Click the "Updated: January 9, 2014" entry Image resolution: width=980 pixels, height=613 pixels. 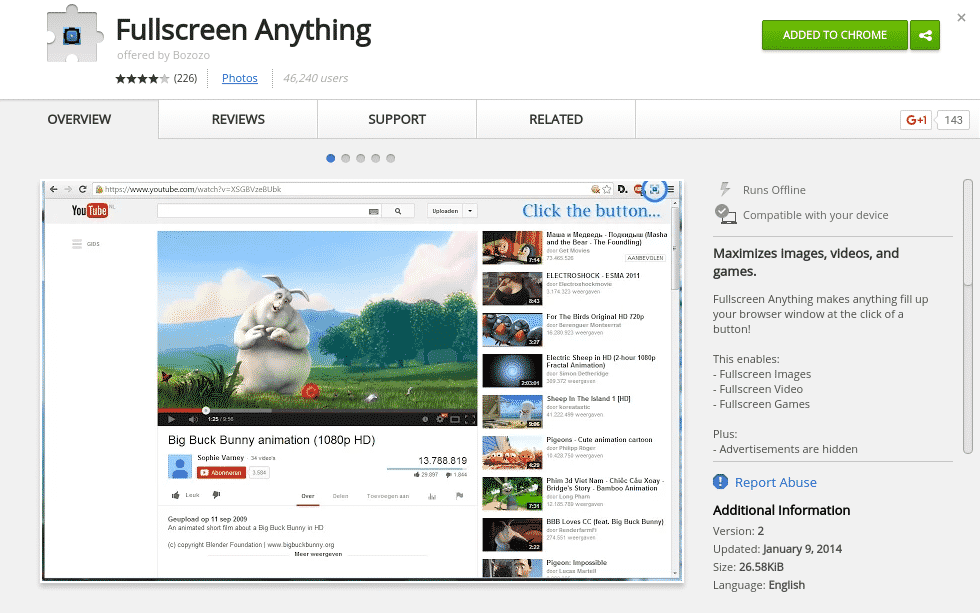778,549
